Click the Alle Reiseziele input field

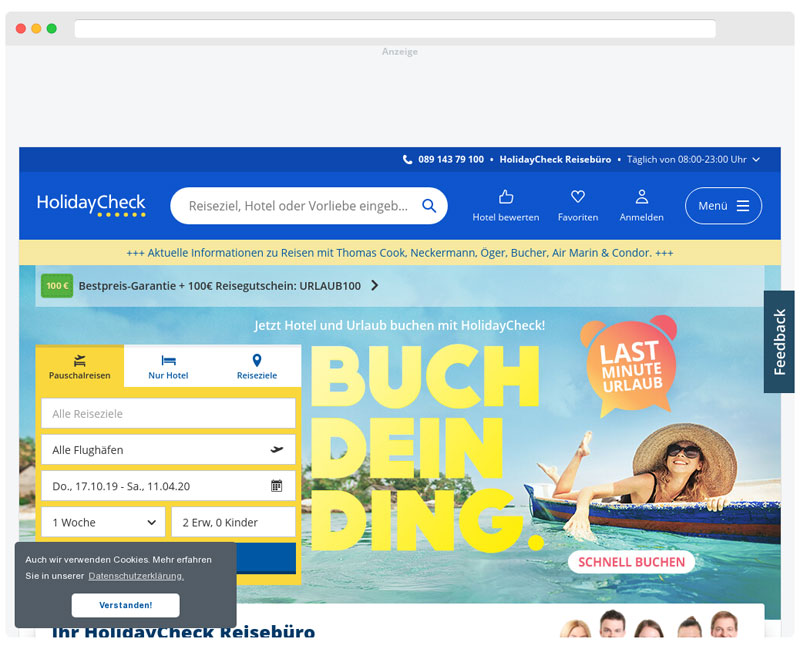click(168, 413)
